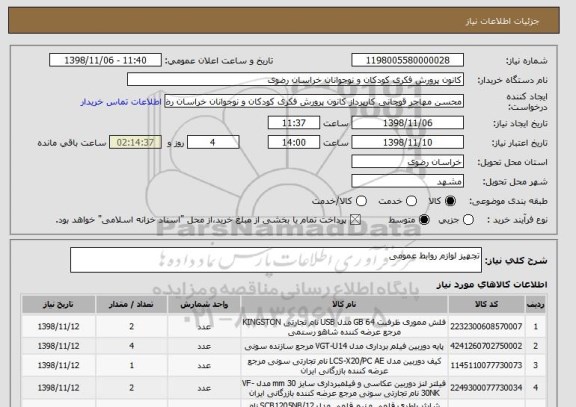Click the remaining time countdown 02:14:37
This screenshot has width=576, height=407.
pos(135,142)
